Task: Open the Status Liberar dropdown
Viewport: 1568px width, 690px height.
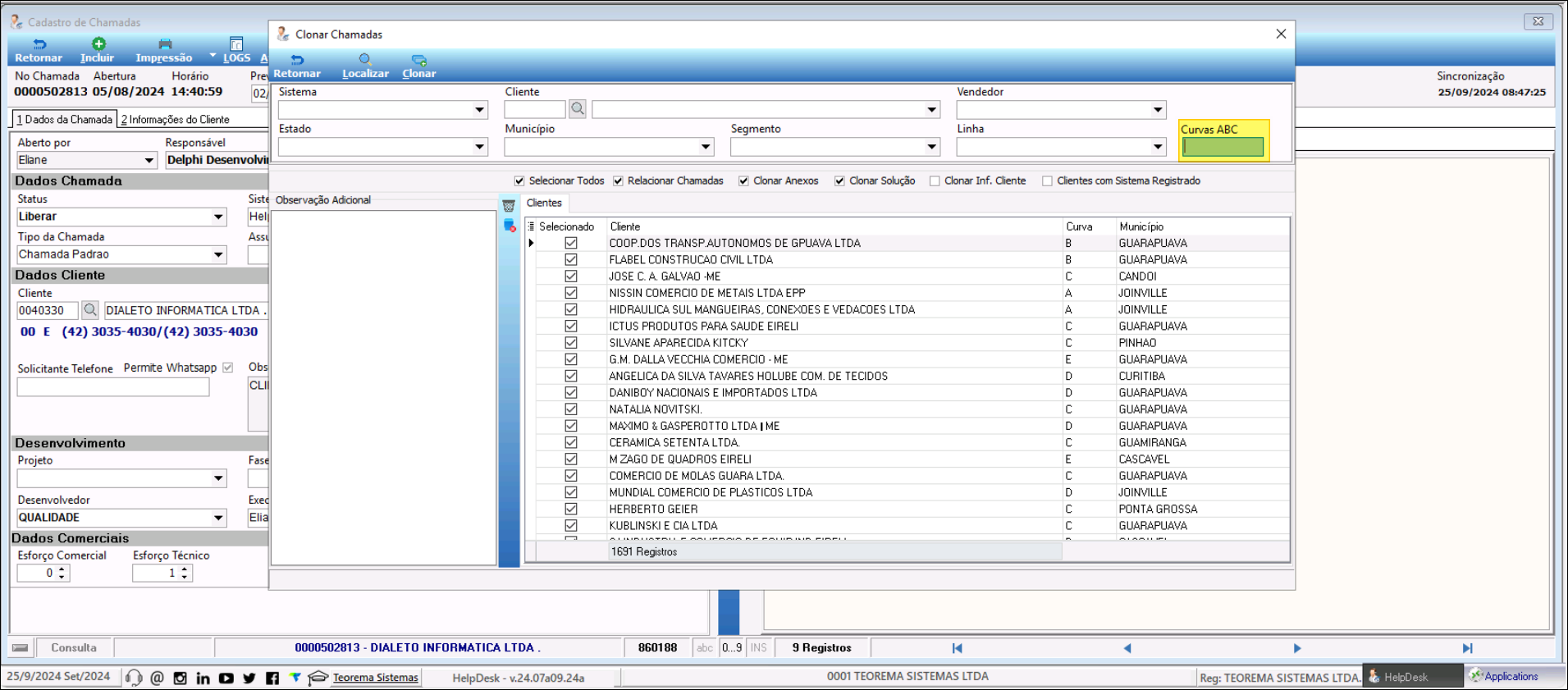Action: [218, 217]
